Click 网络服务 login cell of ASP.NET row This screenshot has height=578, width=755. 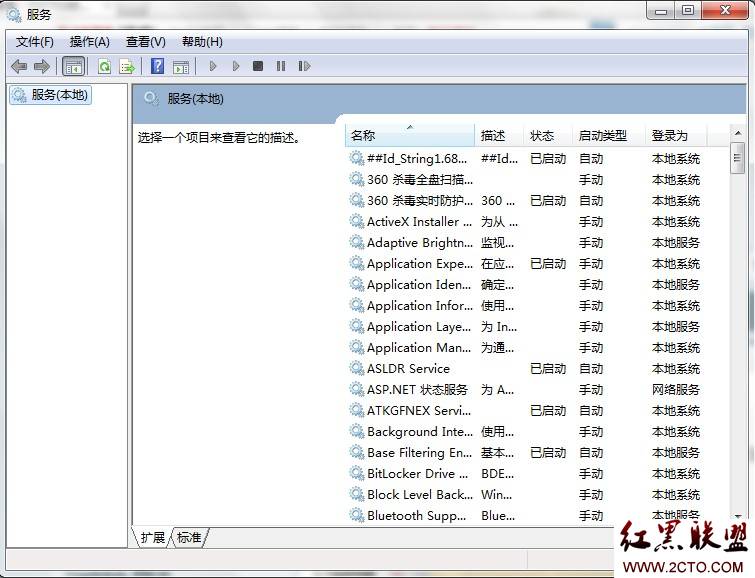pos(676,390)
